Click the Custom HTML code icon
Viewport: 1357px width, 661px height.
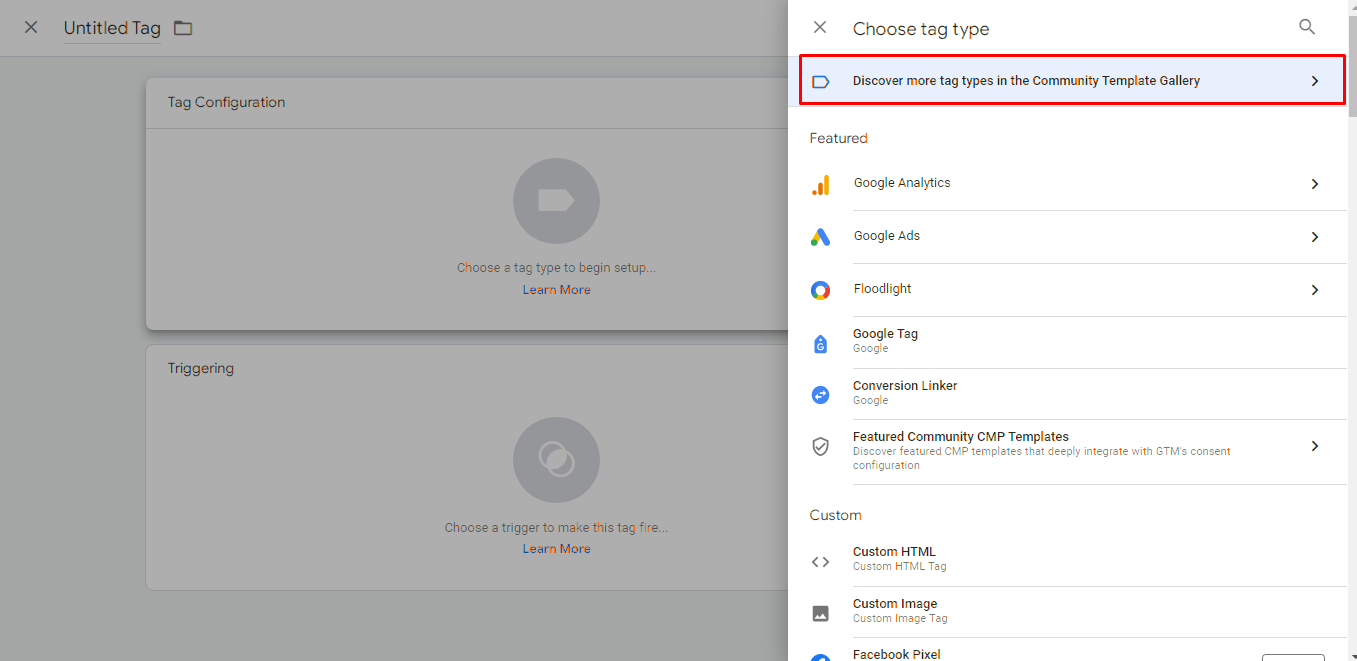[x=820, y=562]
